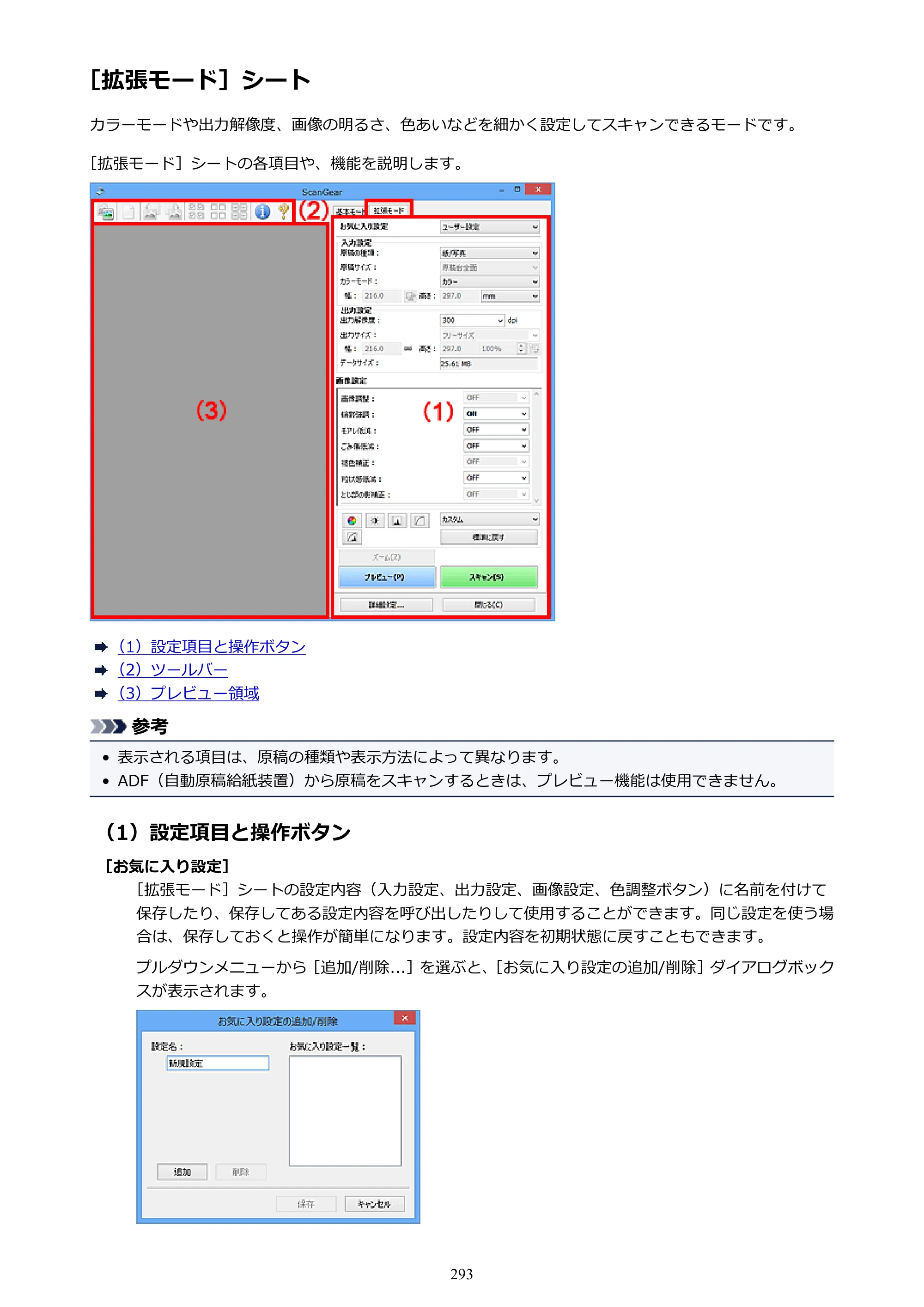Click the aspect ratio icon beside input width

point(410,297)
